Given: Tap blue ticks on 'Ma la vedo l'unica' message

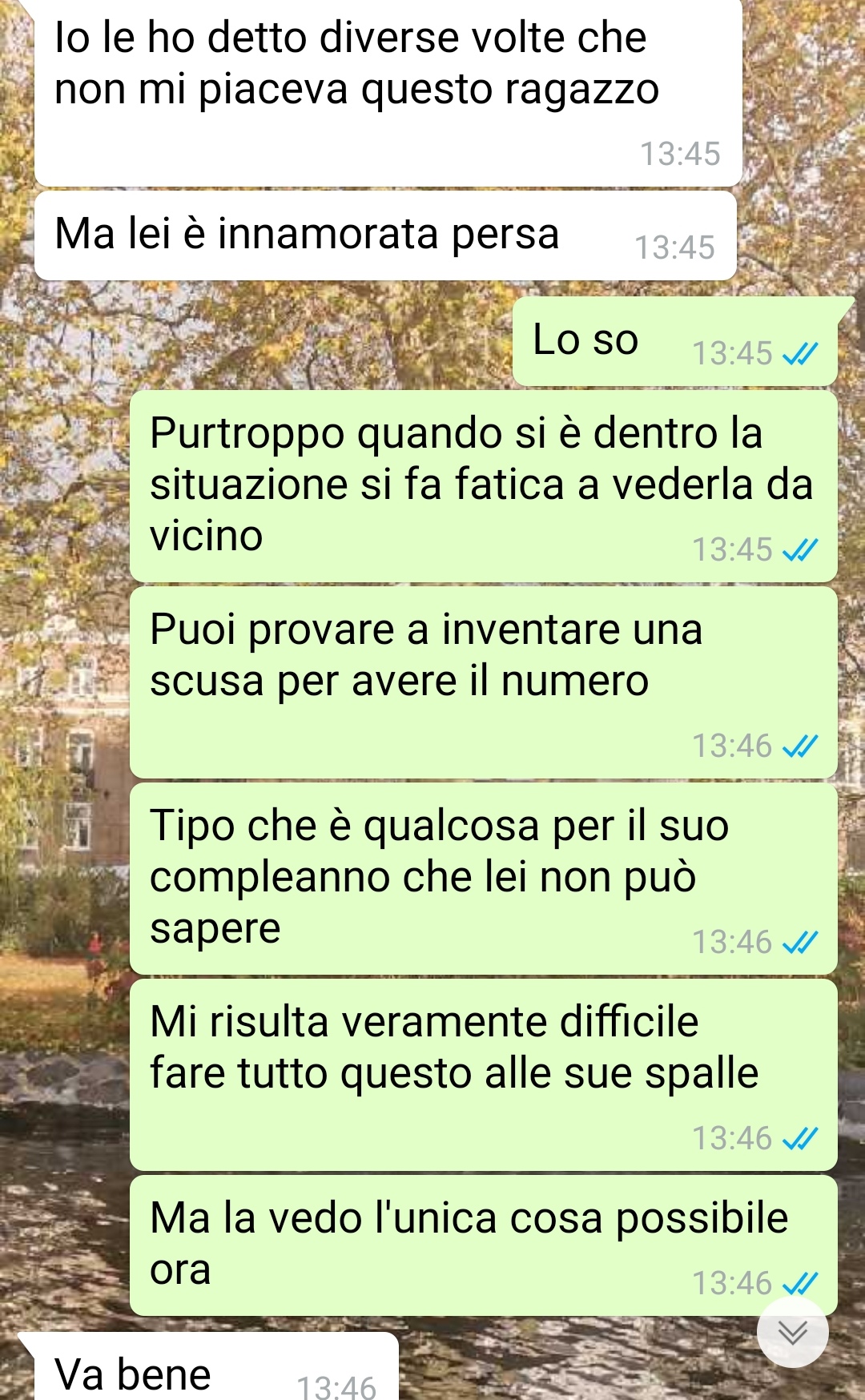Looking at the screenshot, I should [800, 1283].
